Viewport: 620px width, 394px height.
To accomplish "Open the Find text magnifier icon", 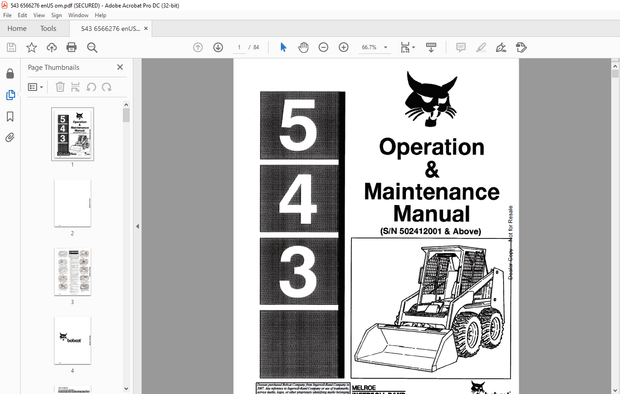I will click(x=92, y=47).
